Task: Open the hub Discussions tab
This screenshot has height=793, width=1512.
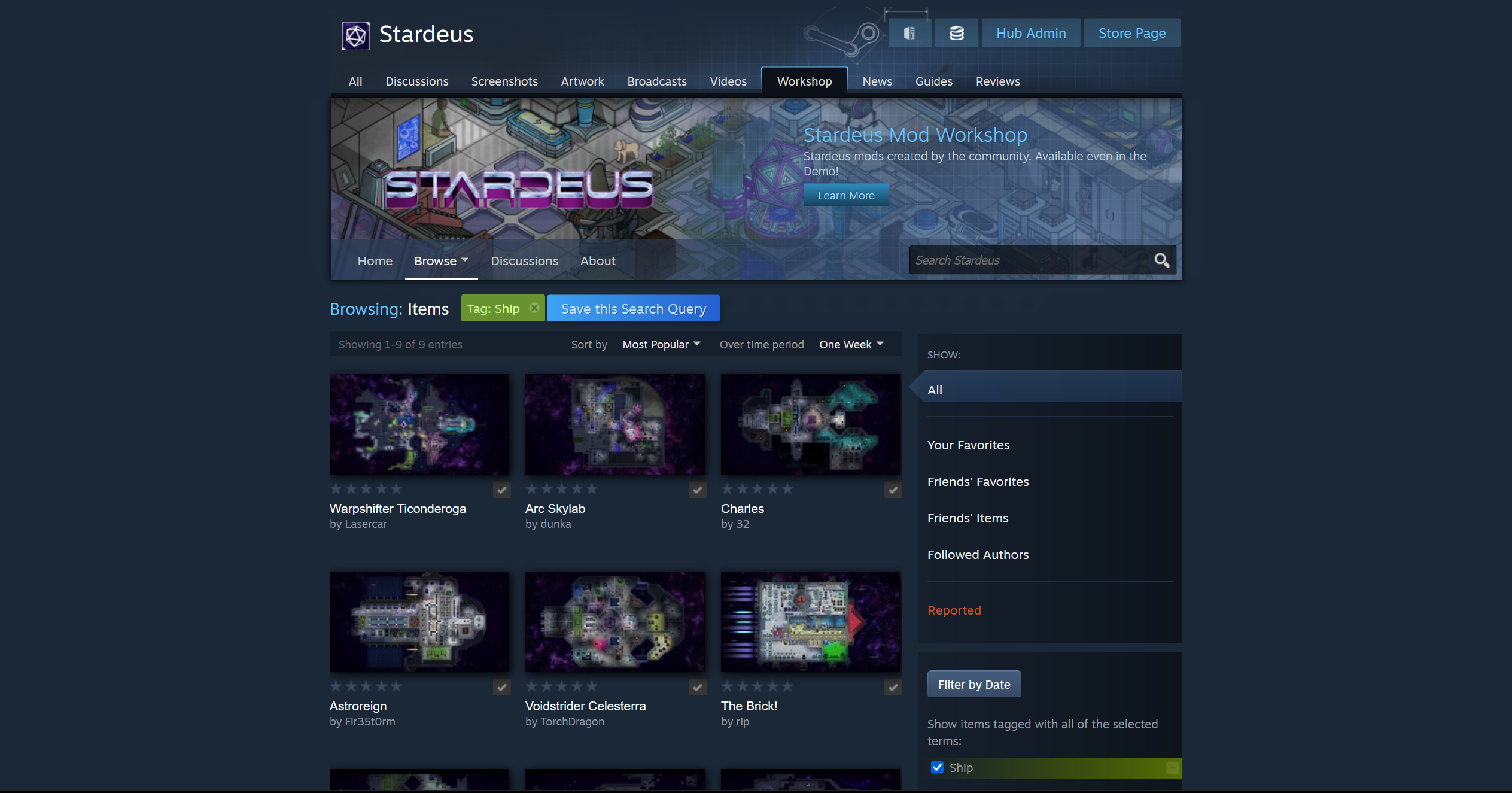Action: click(x=416, y=81)
